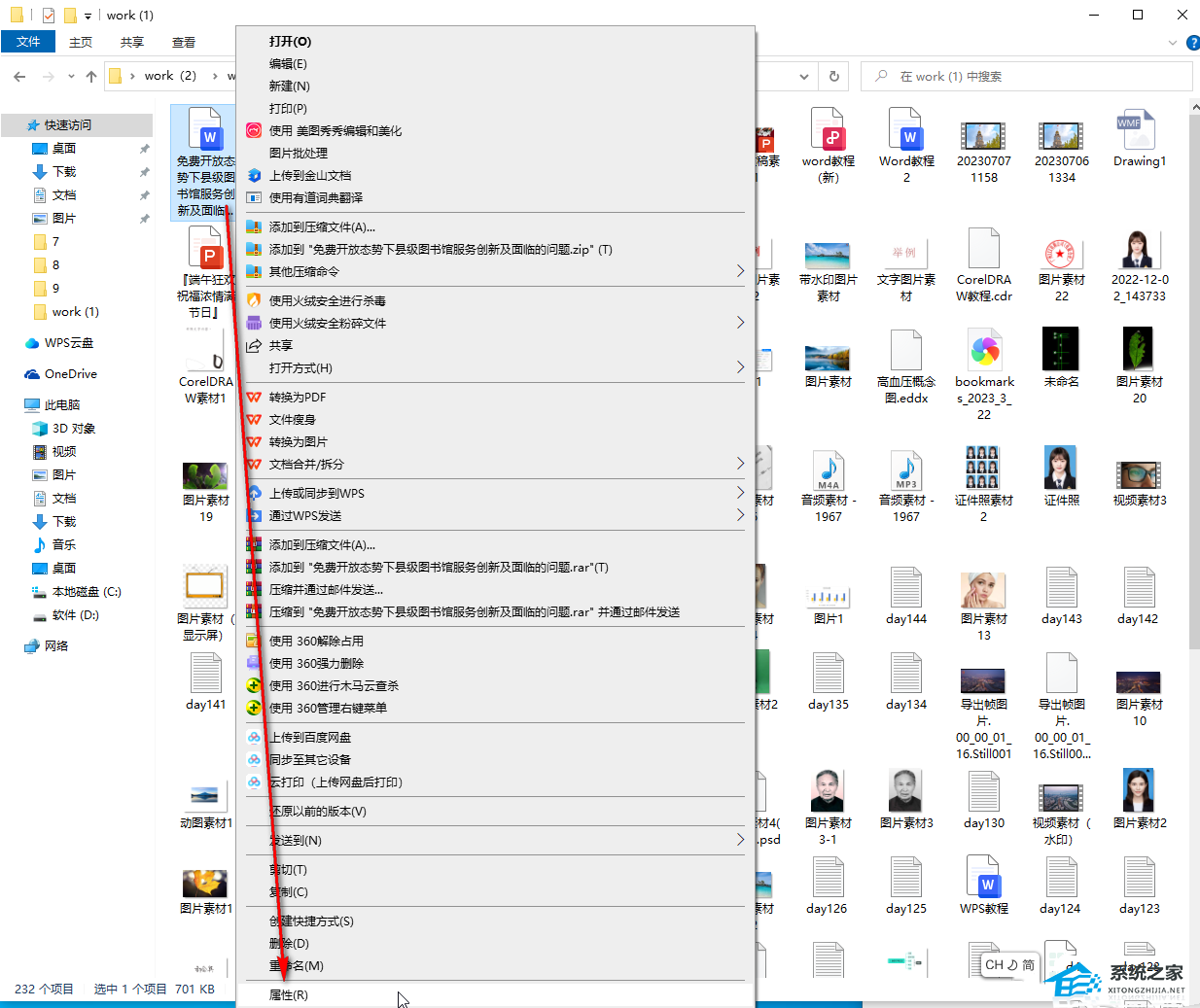
Task: Click the OneDrive cloud icon in sidebar
Action: [x=31, y=374]
